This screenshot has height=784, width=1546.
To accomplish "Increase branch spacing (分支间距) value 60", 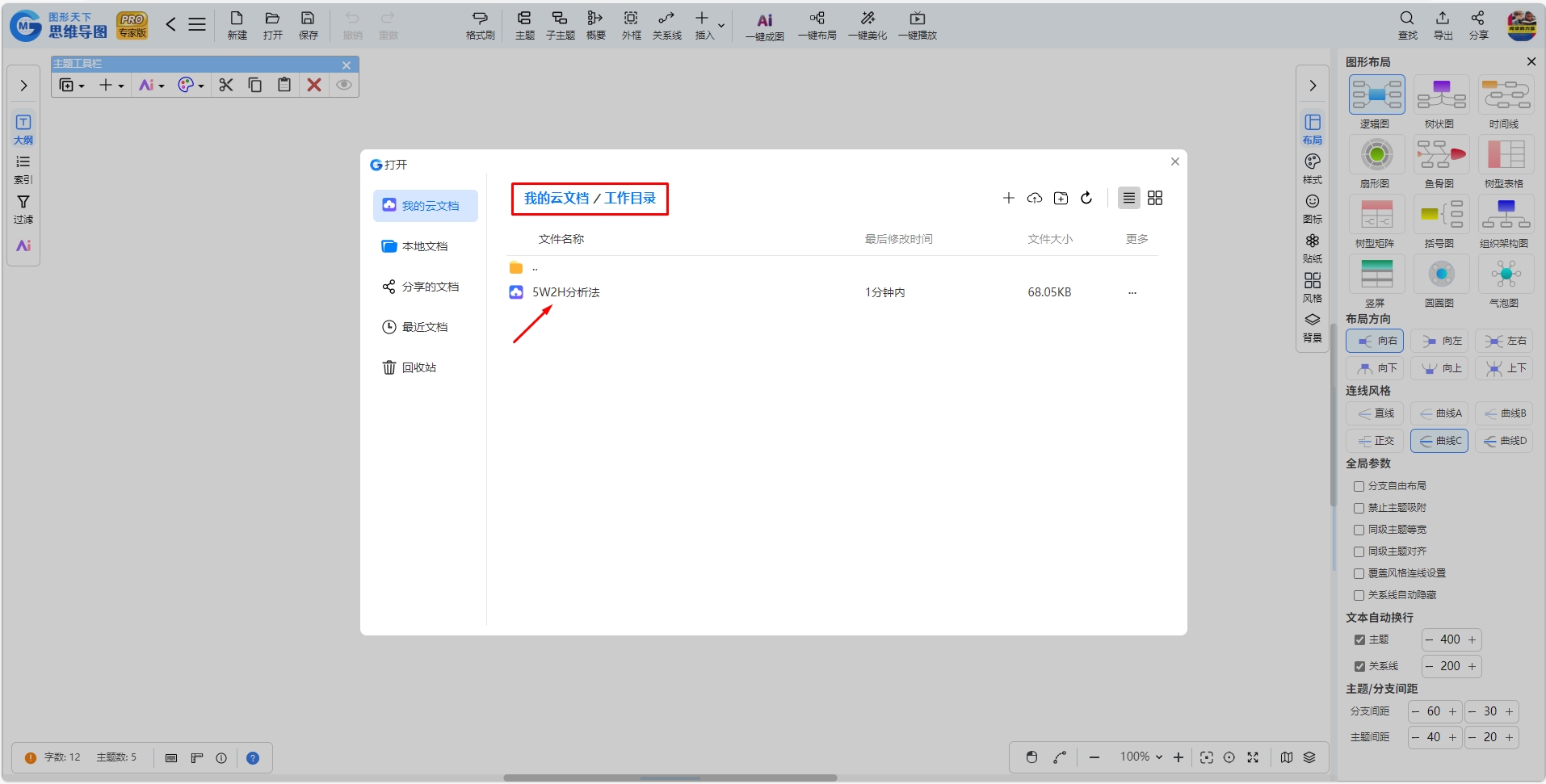I will [x=1452, y=711].
